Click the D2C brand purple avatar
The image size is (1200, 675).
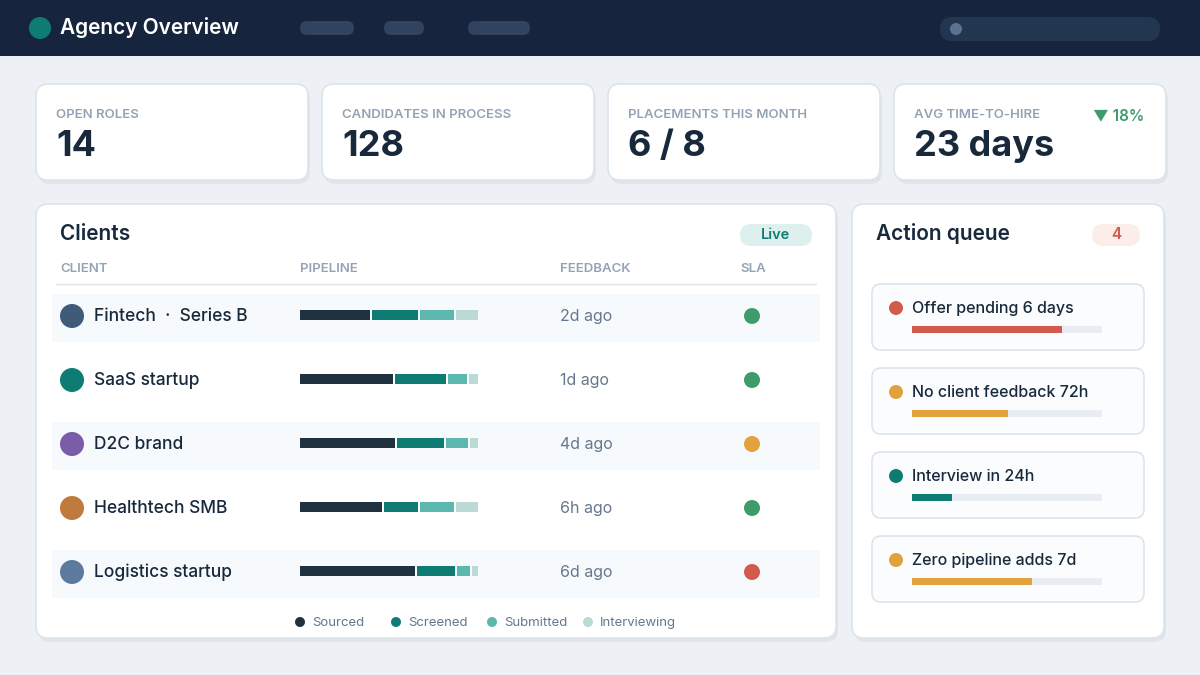tap(72, 444)
